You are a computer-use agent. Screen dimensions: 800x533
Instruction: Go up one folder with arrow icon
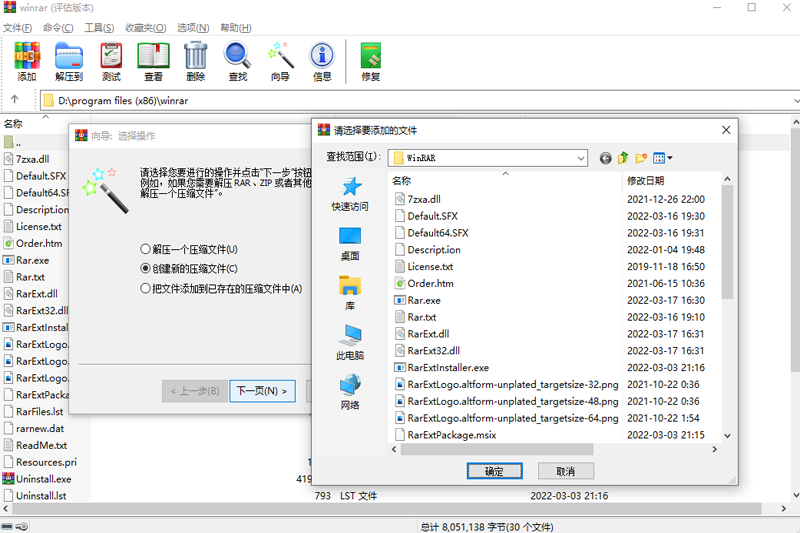[14, 99]
